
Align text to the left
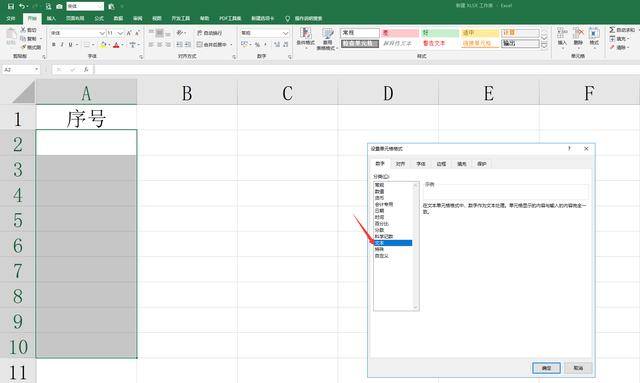(x=151, y=45)
